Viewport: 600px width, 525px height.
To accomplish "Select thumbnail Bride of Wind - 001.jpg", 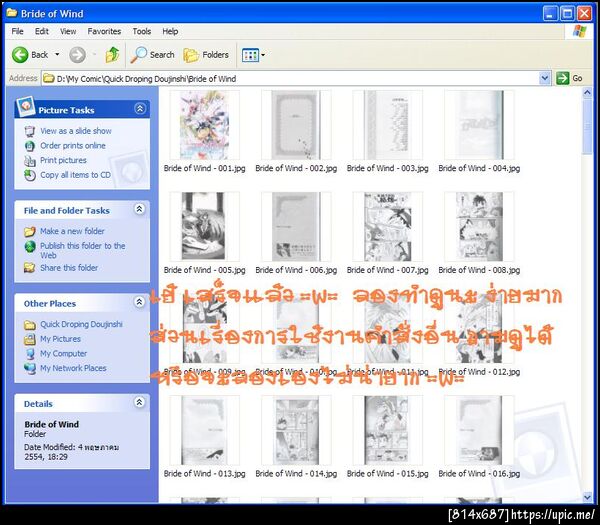I will 204,125.
